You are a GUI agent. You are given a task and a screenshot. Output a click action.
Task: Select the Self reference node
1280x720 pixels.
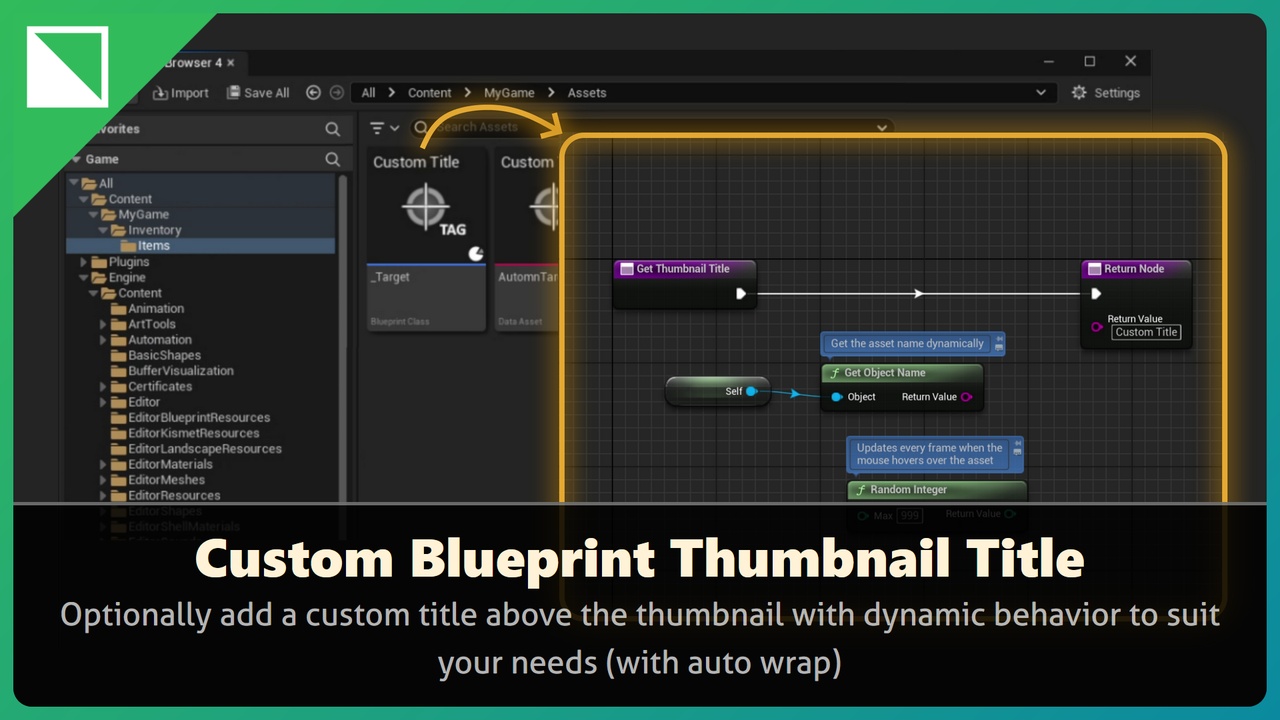(x=717, y=391)
